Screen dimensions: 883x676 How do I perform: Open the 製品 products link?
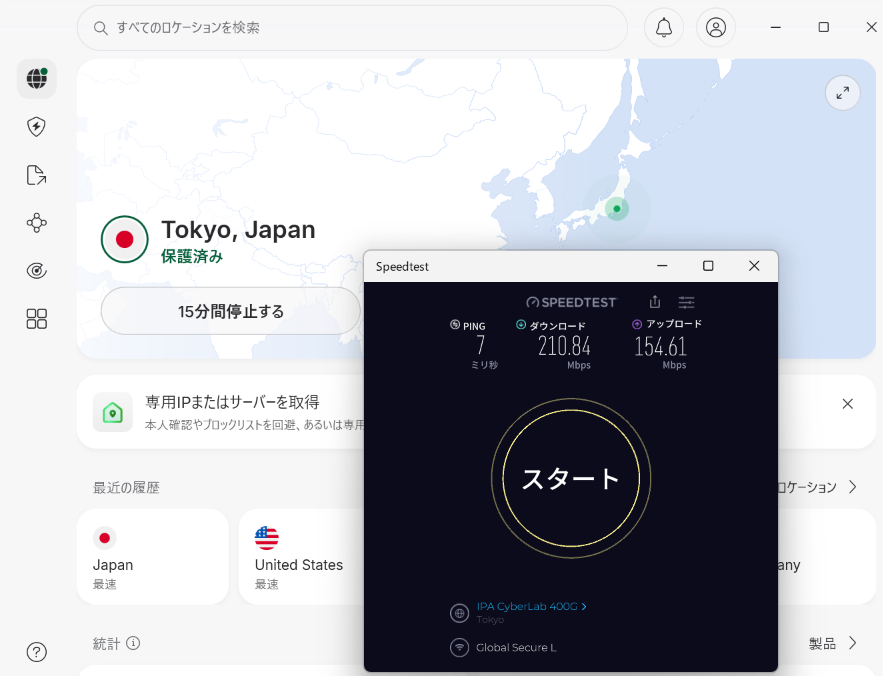point(822,643)
